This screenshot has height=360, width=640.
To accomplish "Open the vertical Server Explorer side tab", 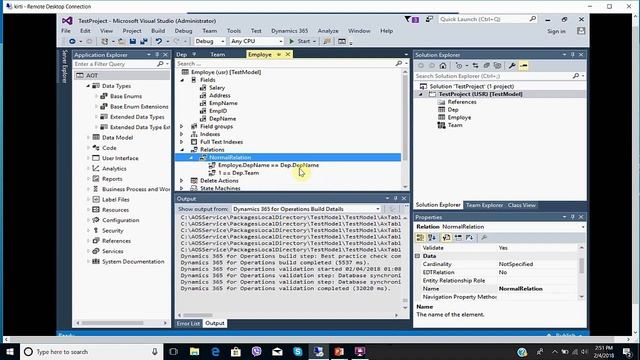I will [x=64, y=66].
